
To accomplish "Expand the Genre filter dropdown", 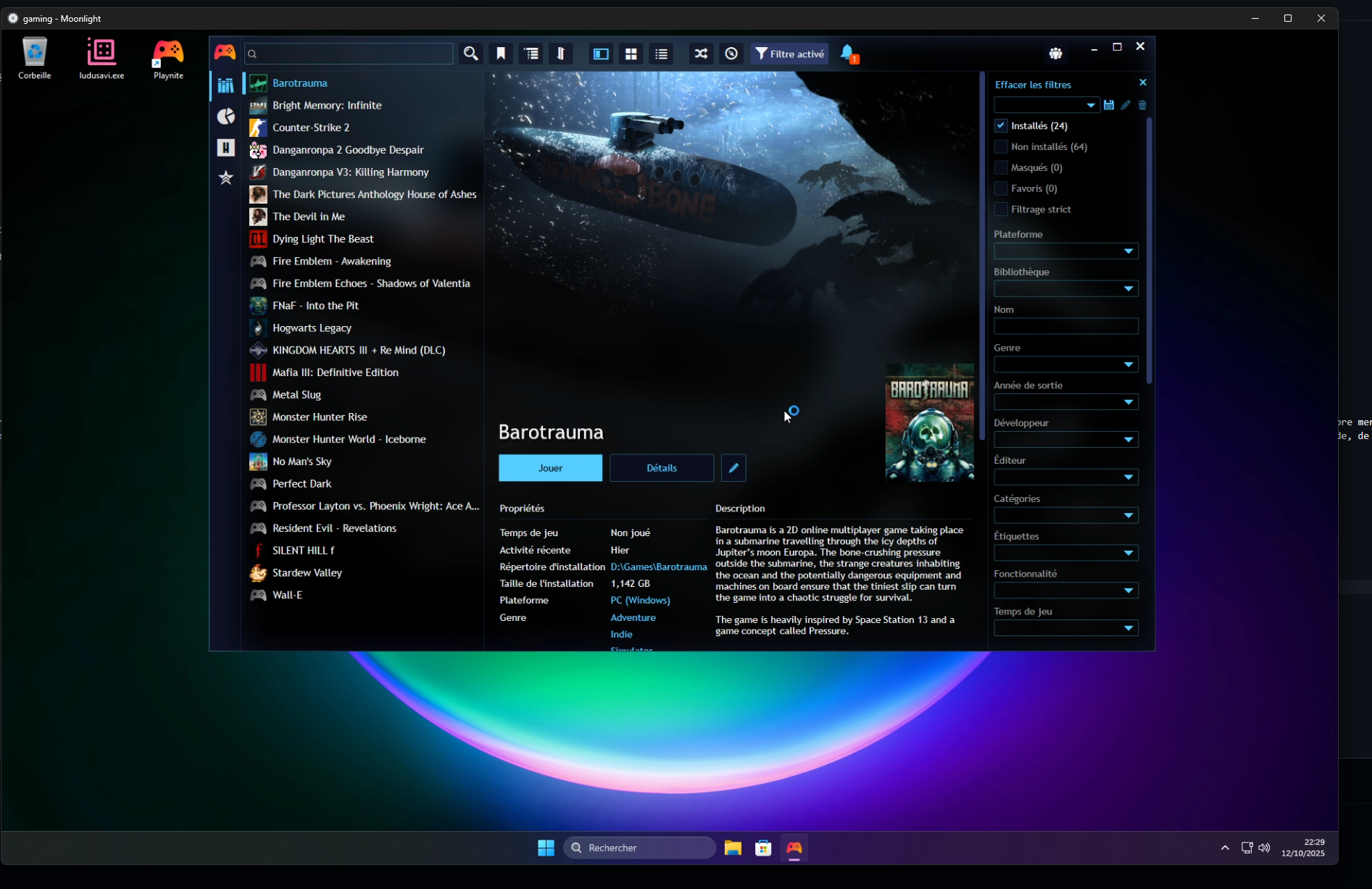I will [1065, 364].
